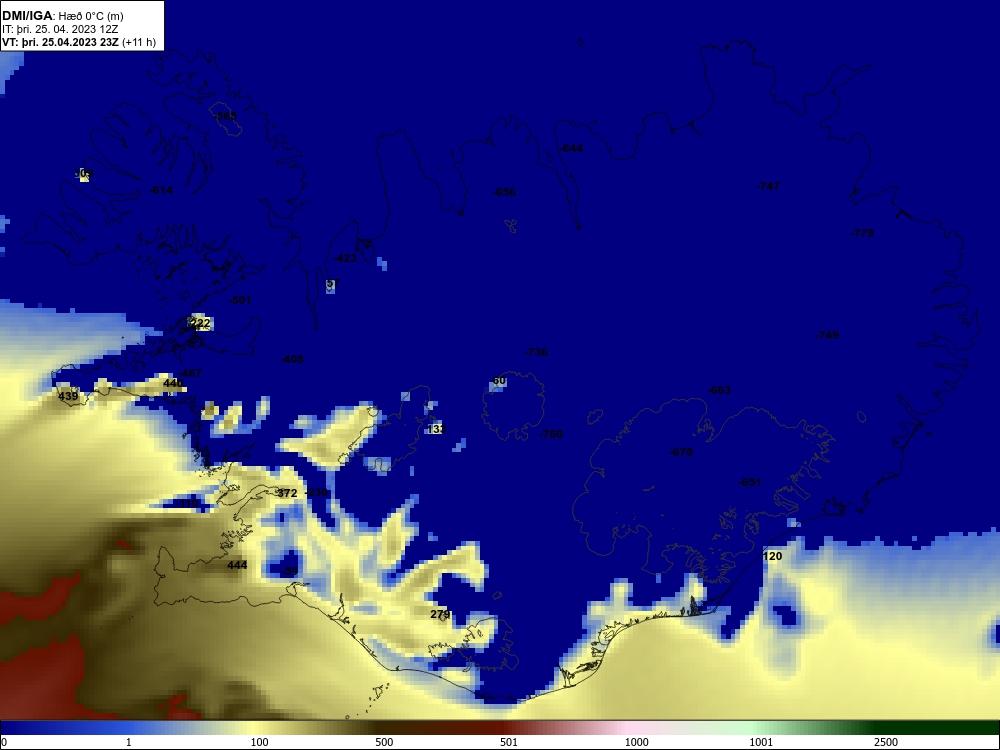The height and width of the screenshot is (750, 1000).
Task: Click the -467 value on the map
Action: [190, 373]
